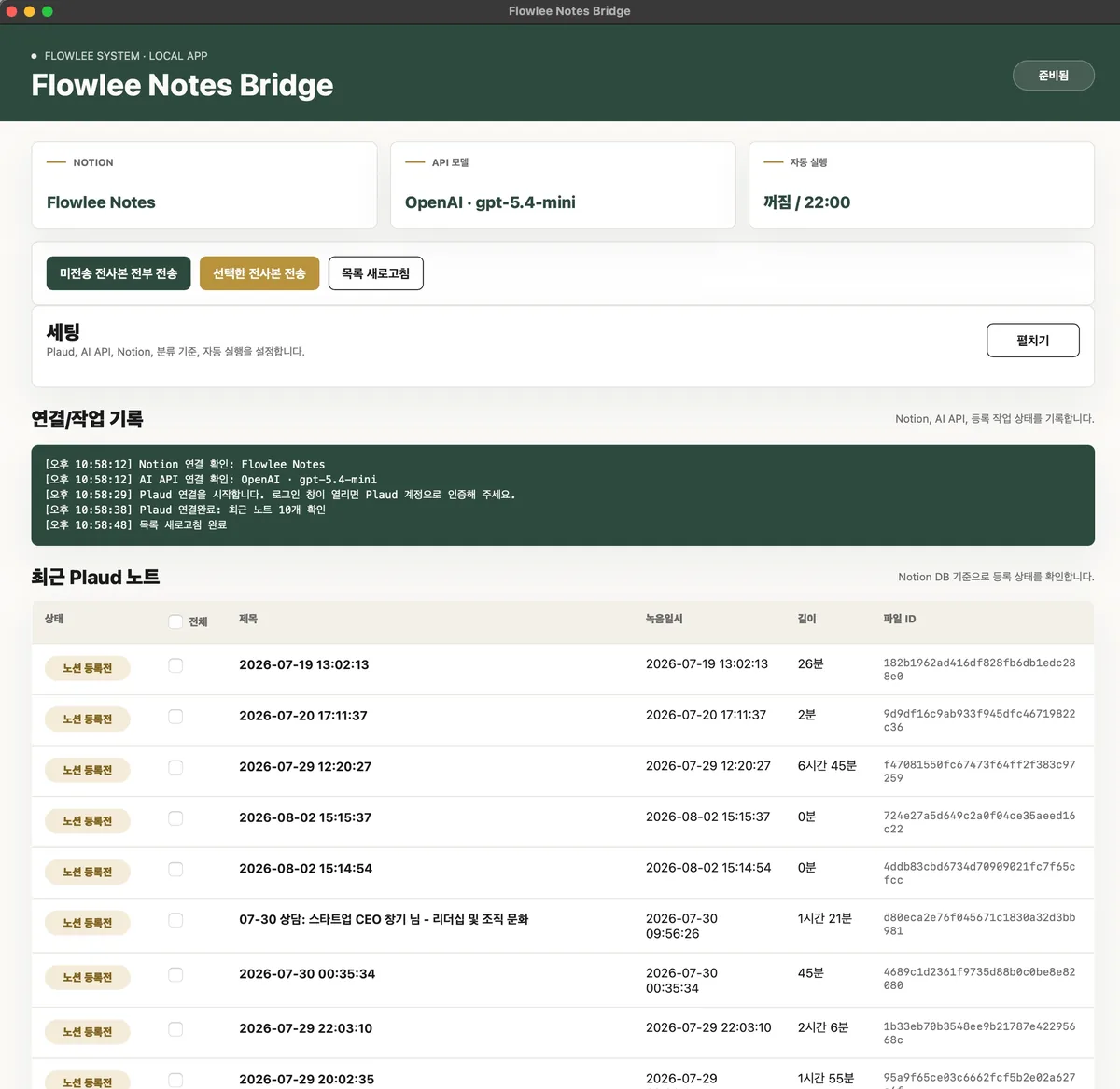Click the 상태 column header
The width and height of the screenshot is (1120, 1089).
(54, 619)
